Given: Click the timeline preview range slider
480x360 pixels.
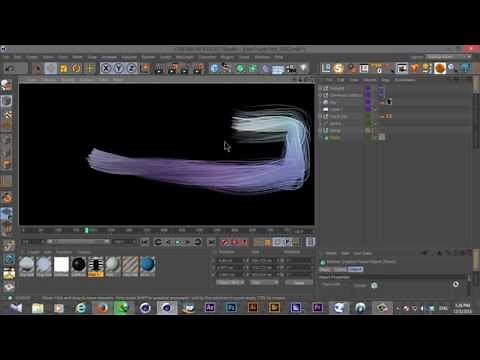Looking at the screenshot, I should click(78, 241).
